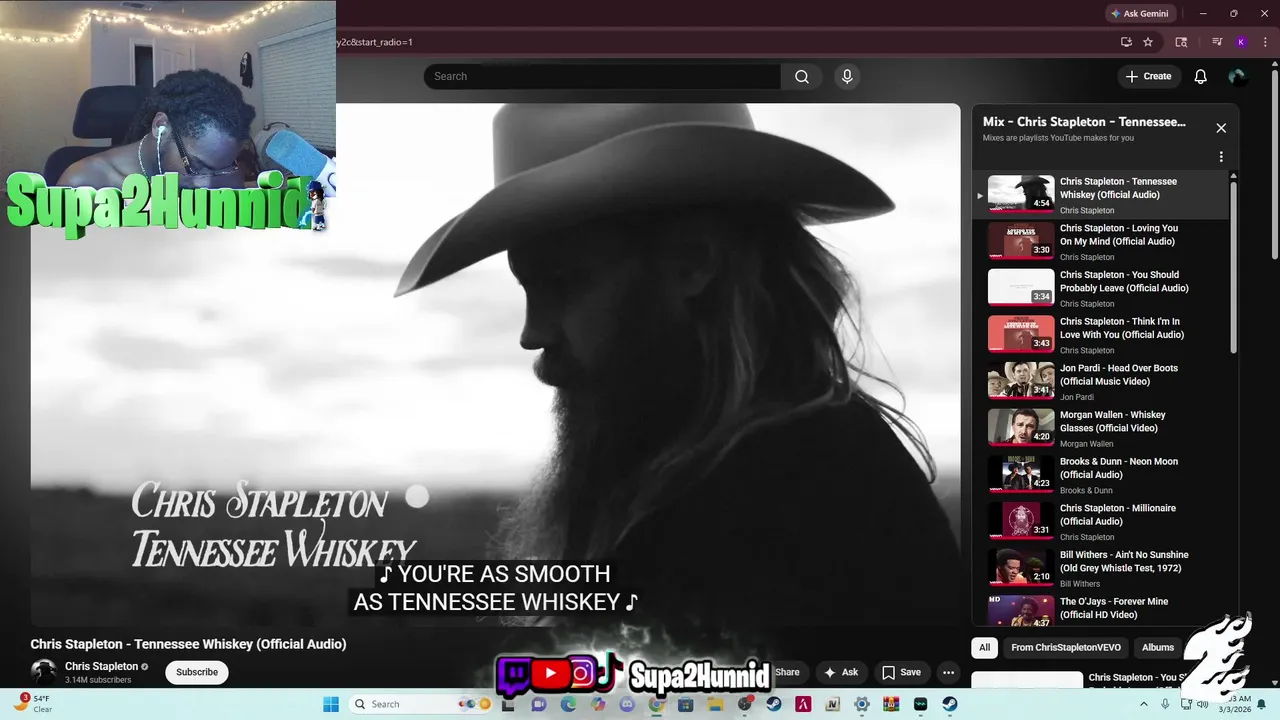Click in the YouTube search field
The height and width of the screenshot is (720, 1280).
[602, 76]
